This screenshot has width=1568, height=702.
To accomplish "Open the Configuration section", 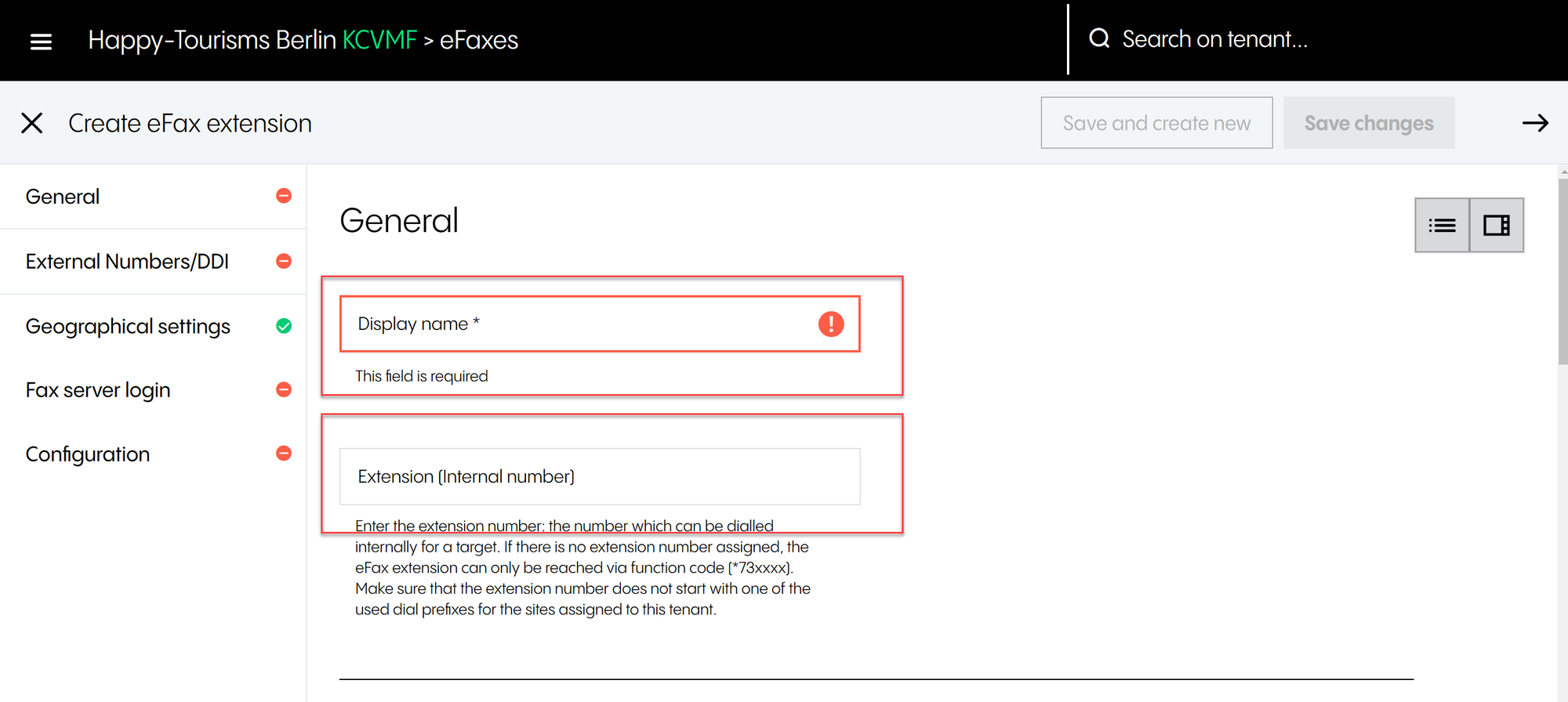I will point(88,454).
